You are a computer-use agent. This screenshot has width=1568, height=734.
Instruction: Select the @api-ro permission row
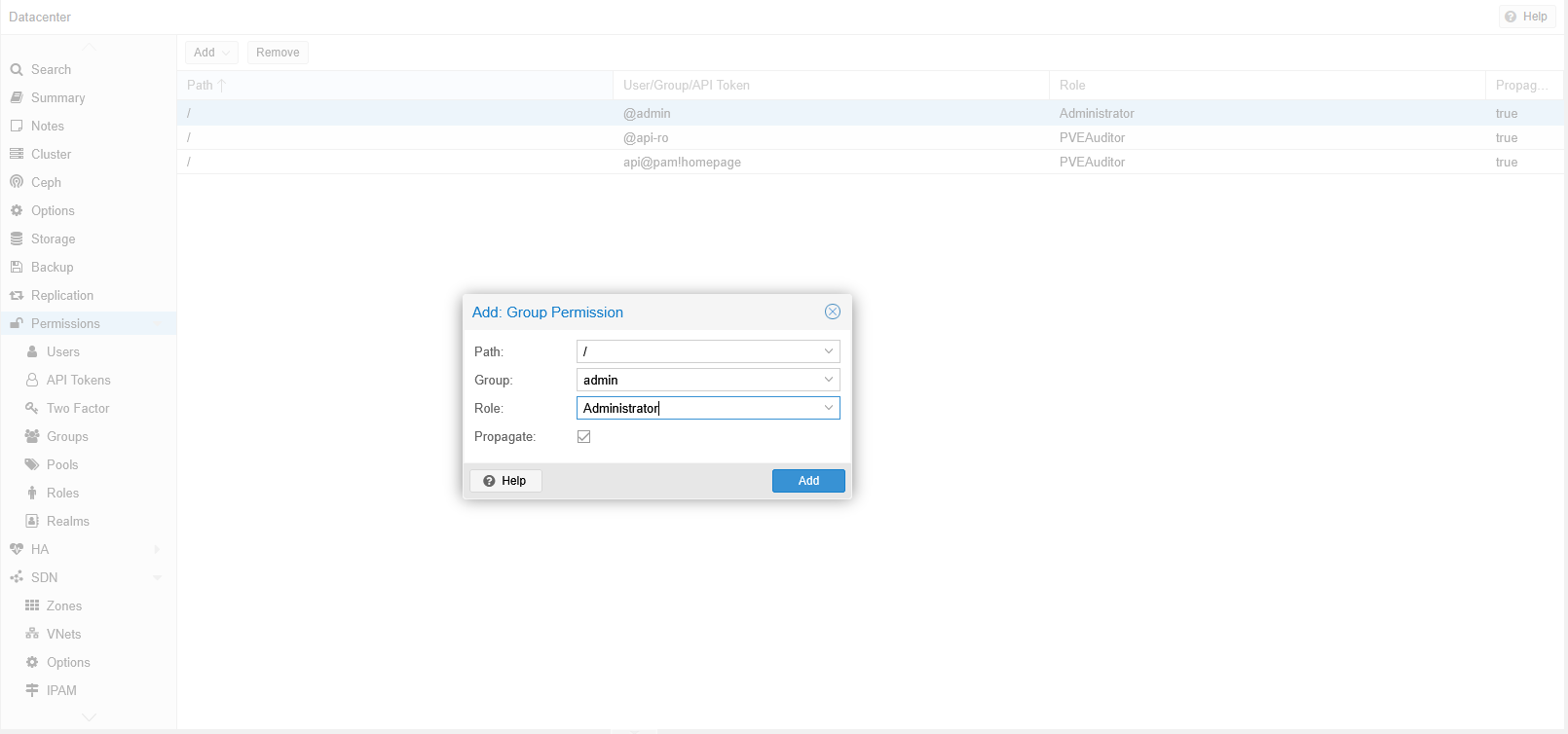(870, 138)
